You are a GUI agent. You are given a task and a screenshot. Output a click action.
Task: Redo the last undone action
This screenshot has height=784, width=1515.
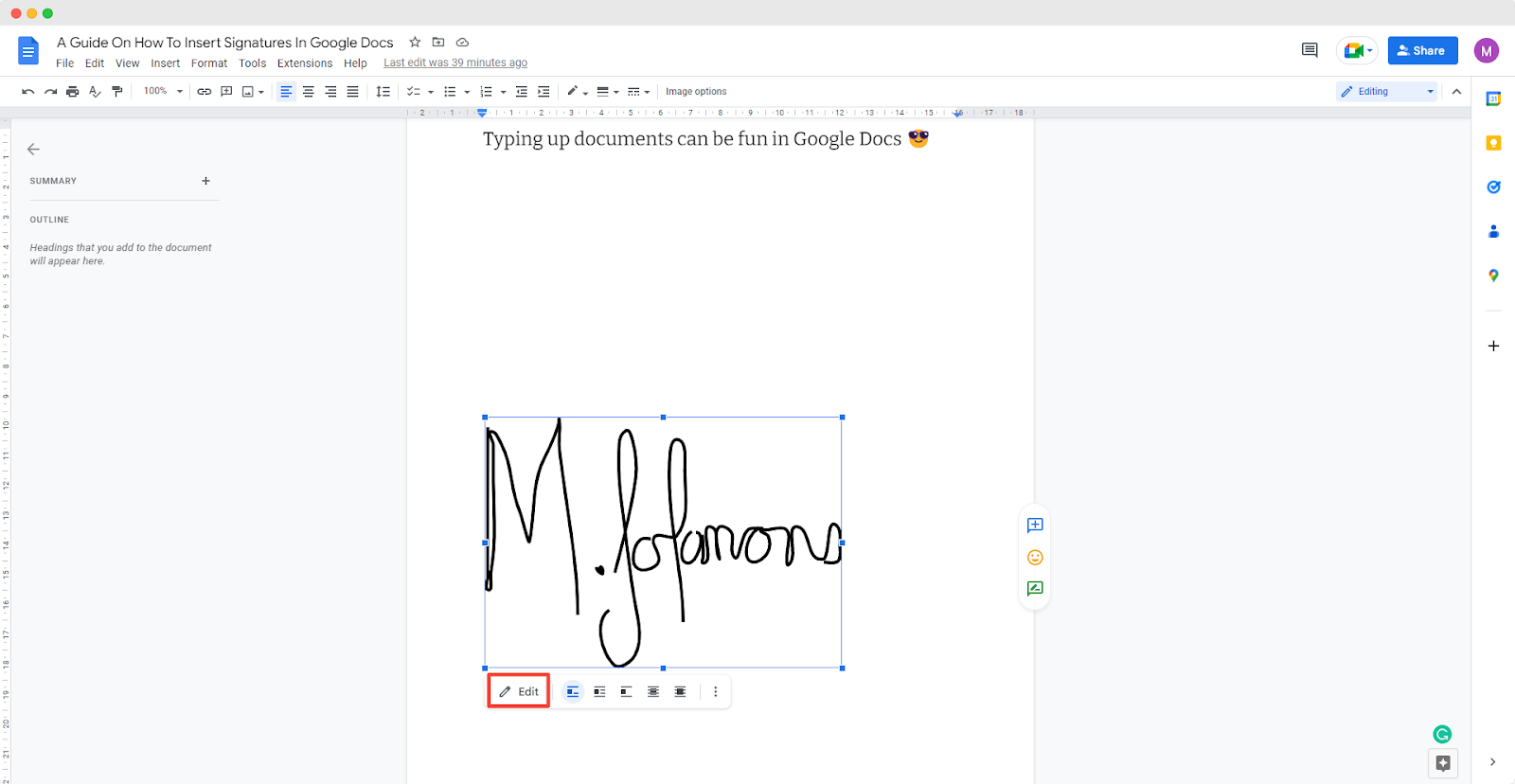(x=50, y=92)
